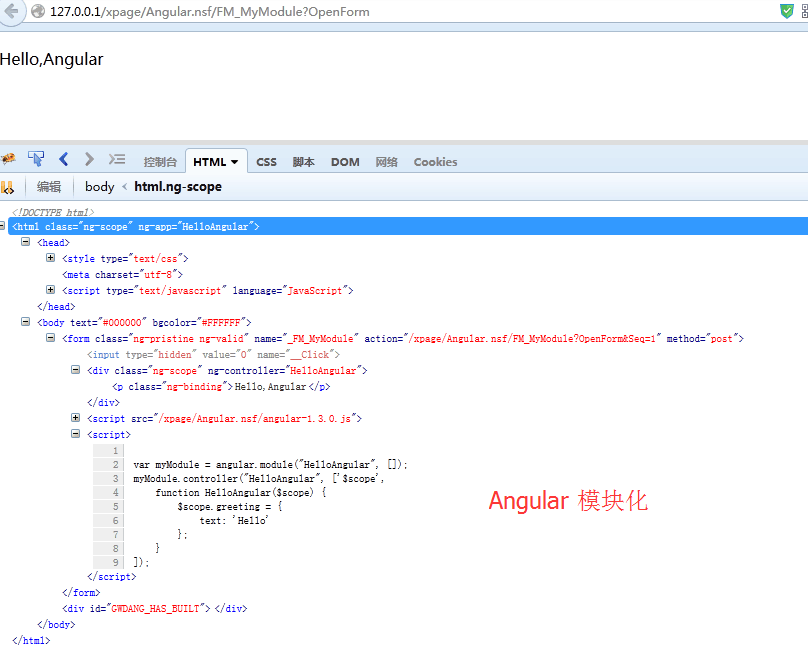Expand the angular-1.3.0.js script node

(75, 417)
